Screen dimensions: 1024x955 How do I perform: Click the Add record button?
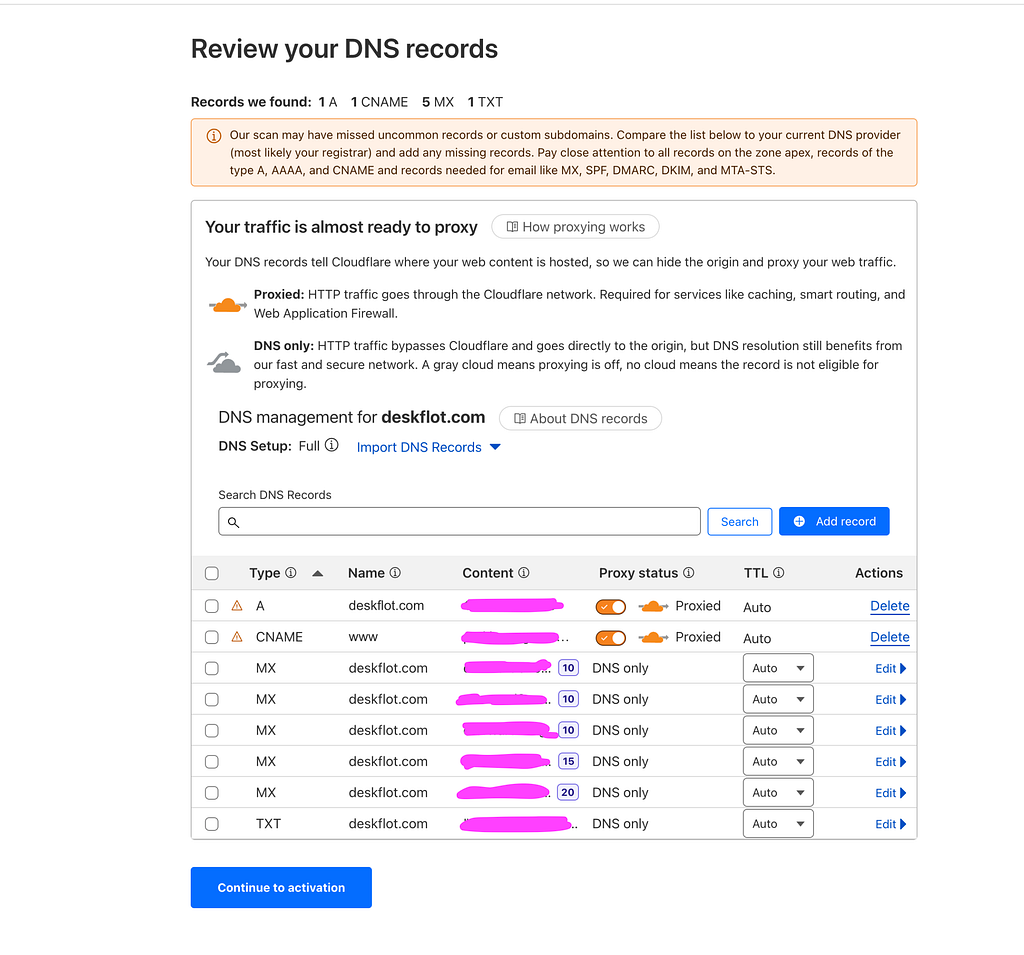834,521
